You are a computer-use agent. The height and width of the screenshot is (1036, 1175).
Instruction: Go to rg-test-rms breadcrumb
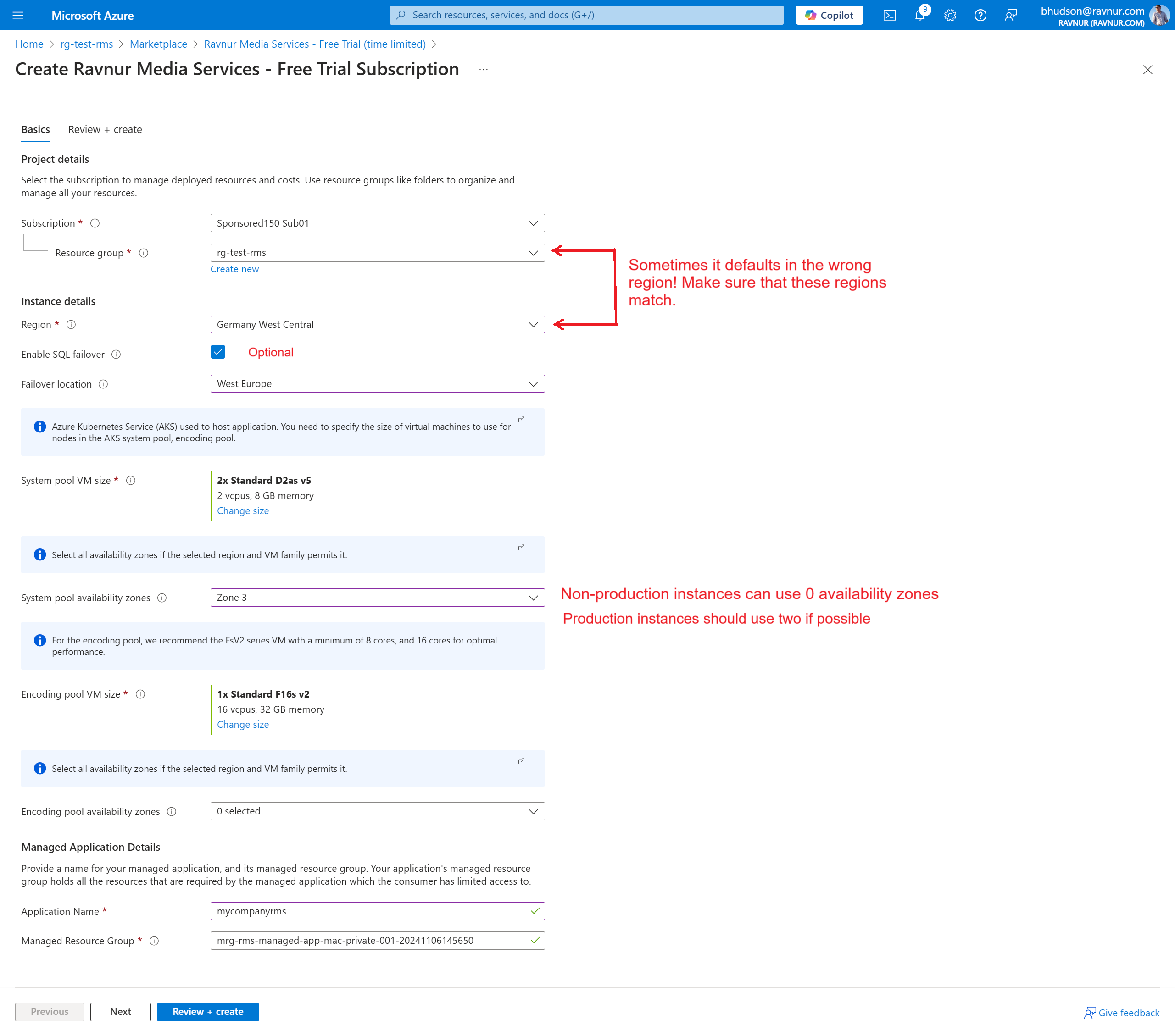point(86,44)
